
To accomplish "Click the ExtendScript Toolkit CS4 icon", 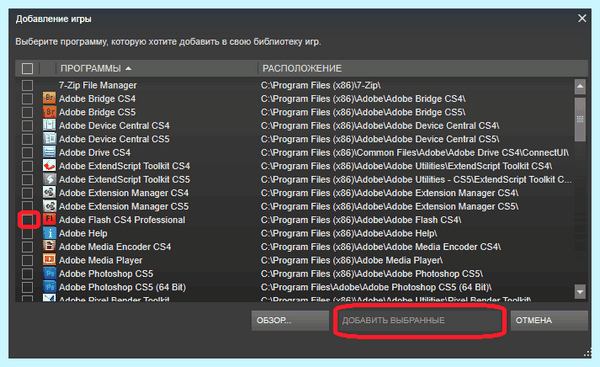I will click(x=49, y=166).
